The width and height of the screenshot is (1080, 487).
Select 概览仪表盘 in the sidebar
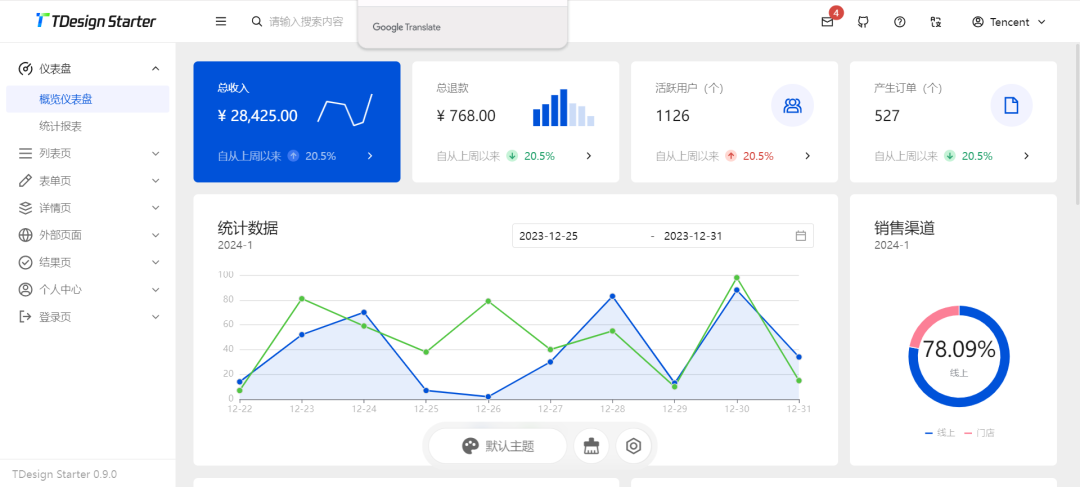pyautogui.click(x=66, y=99)
